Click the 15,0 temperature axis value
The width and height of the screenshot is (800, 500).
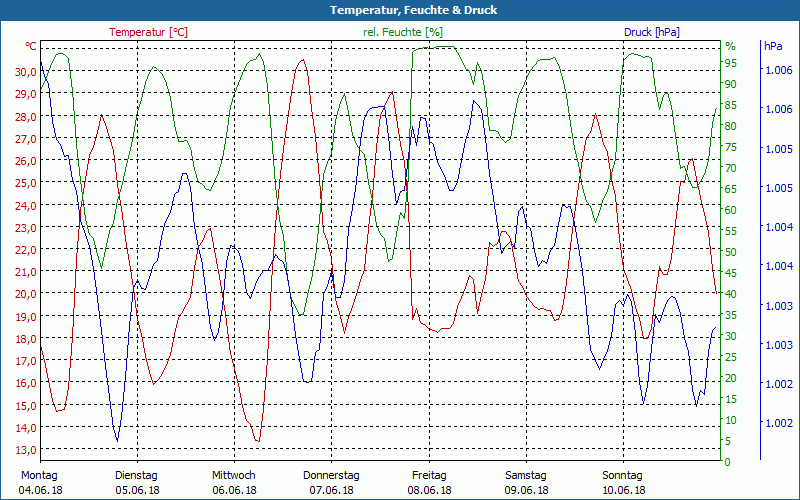pyautogui.click(x=26, y=406)
